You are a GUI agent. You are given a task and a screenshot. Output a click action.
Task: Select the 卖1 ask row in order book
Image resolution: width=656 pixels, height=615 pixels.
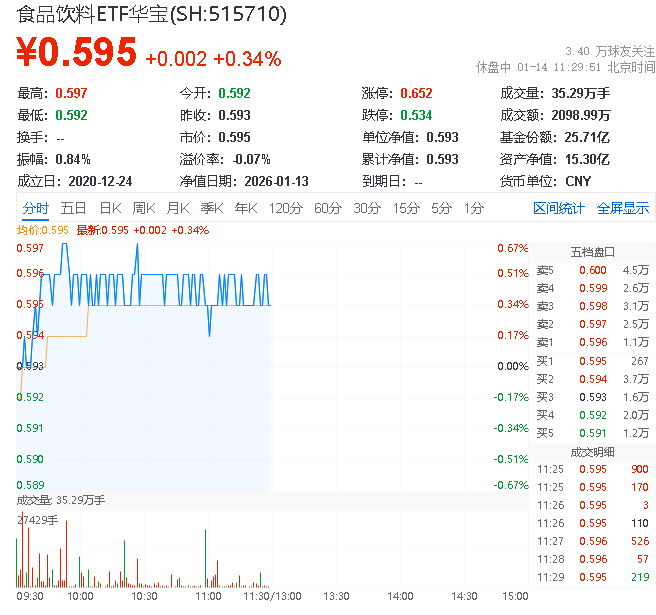pyautogui.click(x=592, y=342)
